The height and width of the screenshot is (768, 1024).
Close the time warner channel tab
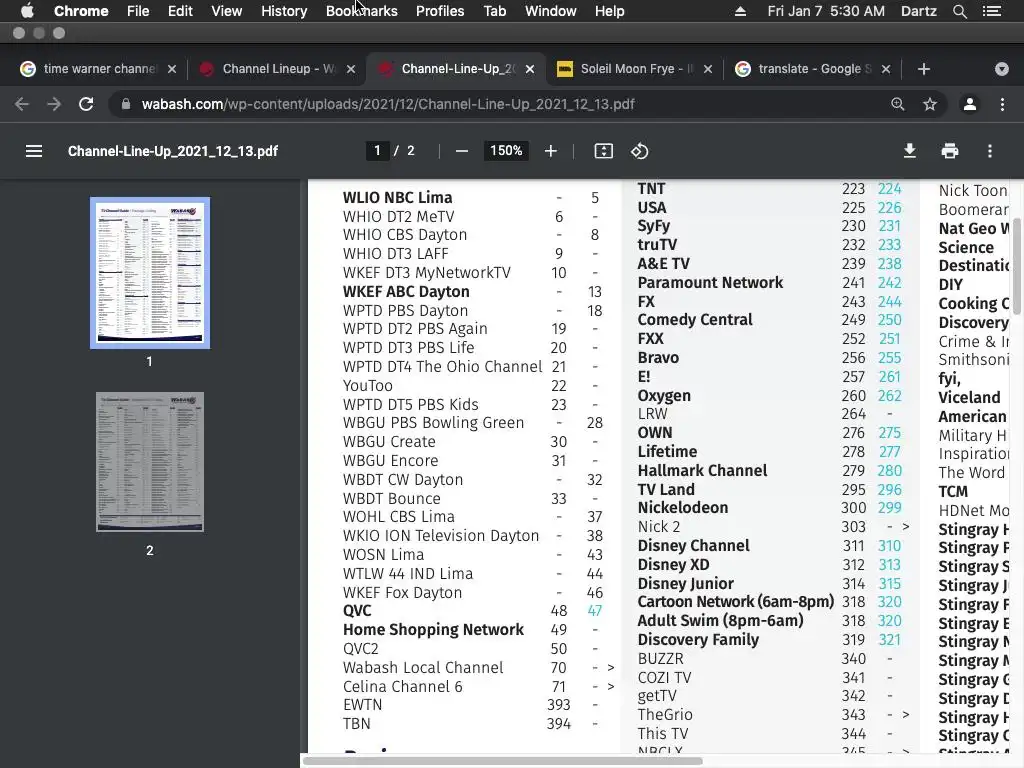pyautogui.click(x=172, y=69)
